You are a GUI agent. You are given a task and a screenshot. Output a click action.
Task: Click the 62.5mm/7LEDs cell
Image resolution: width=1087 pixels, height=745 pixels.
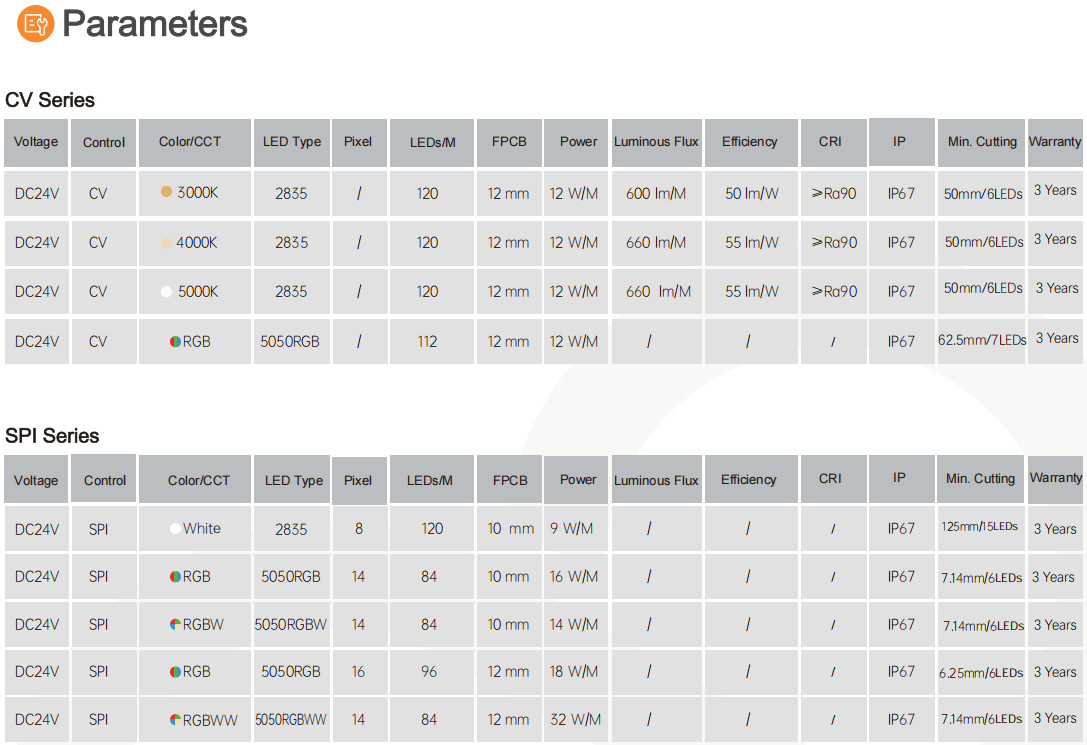pos(982,340)
